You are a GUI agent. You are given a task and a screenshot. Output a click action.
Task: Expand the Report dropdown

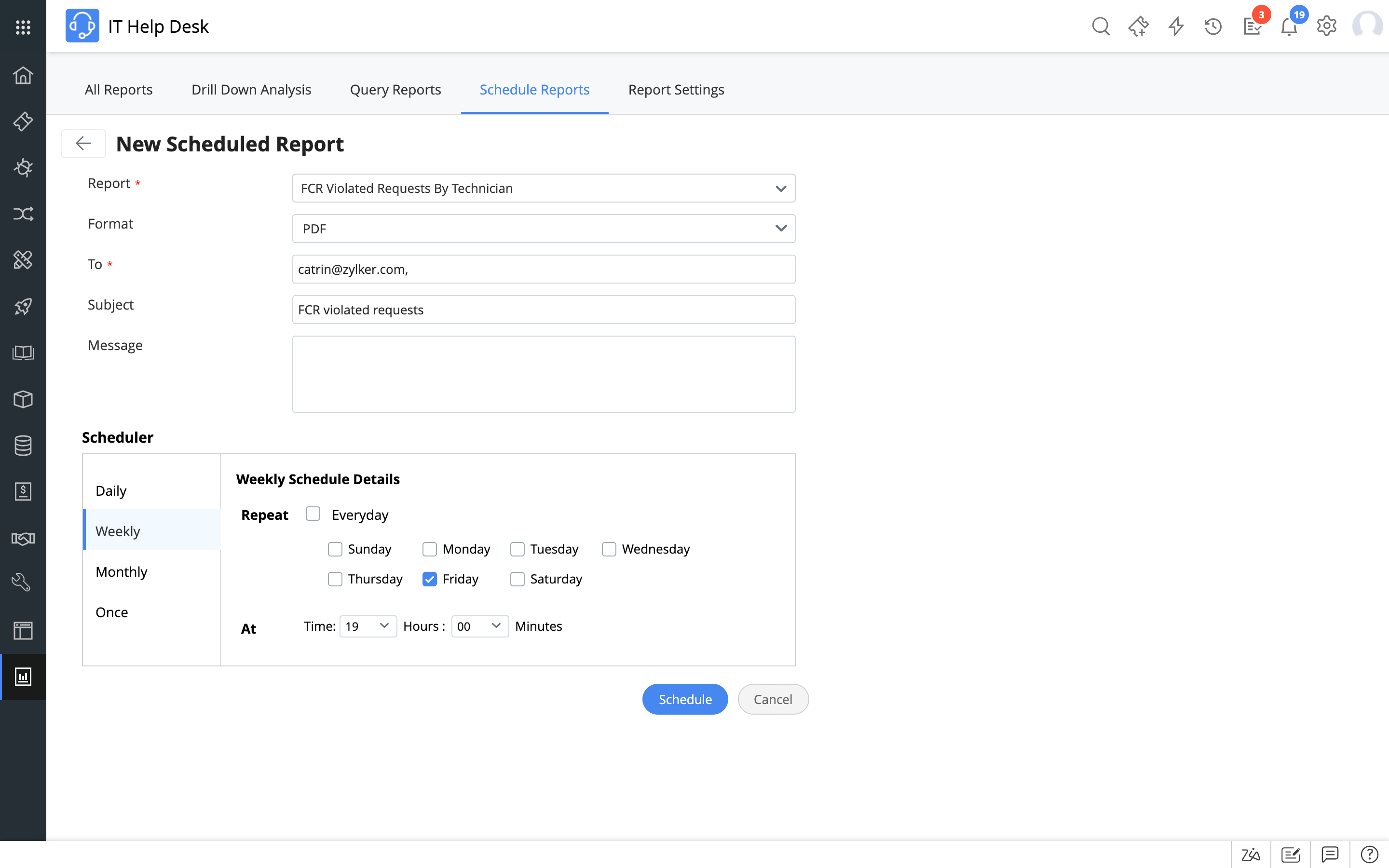coord(544,188)
